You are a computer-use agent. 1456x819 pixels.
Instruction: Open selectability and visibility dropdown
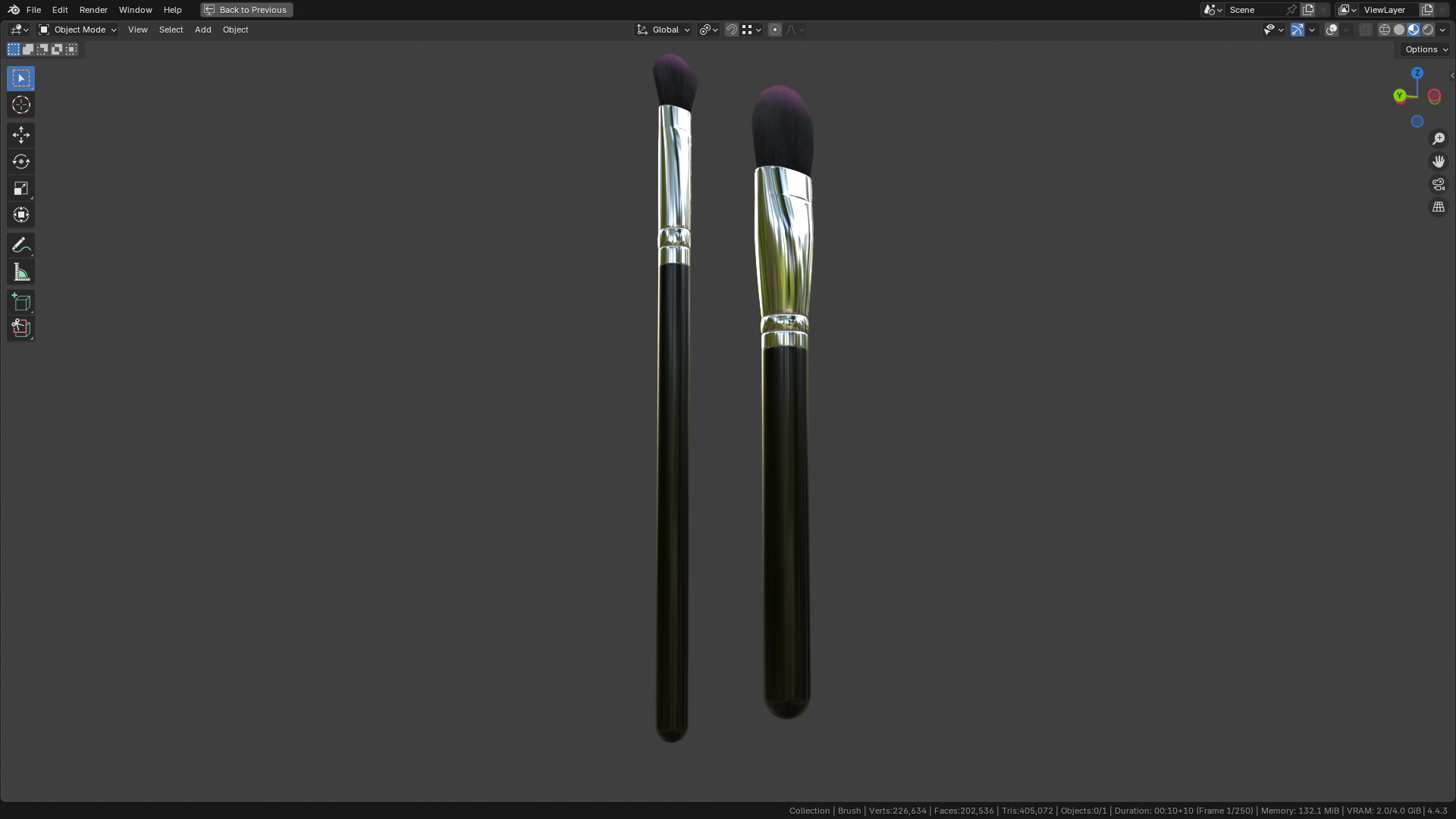1273,30
